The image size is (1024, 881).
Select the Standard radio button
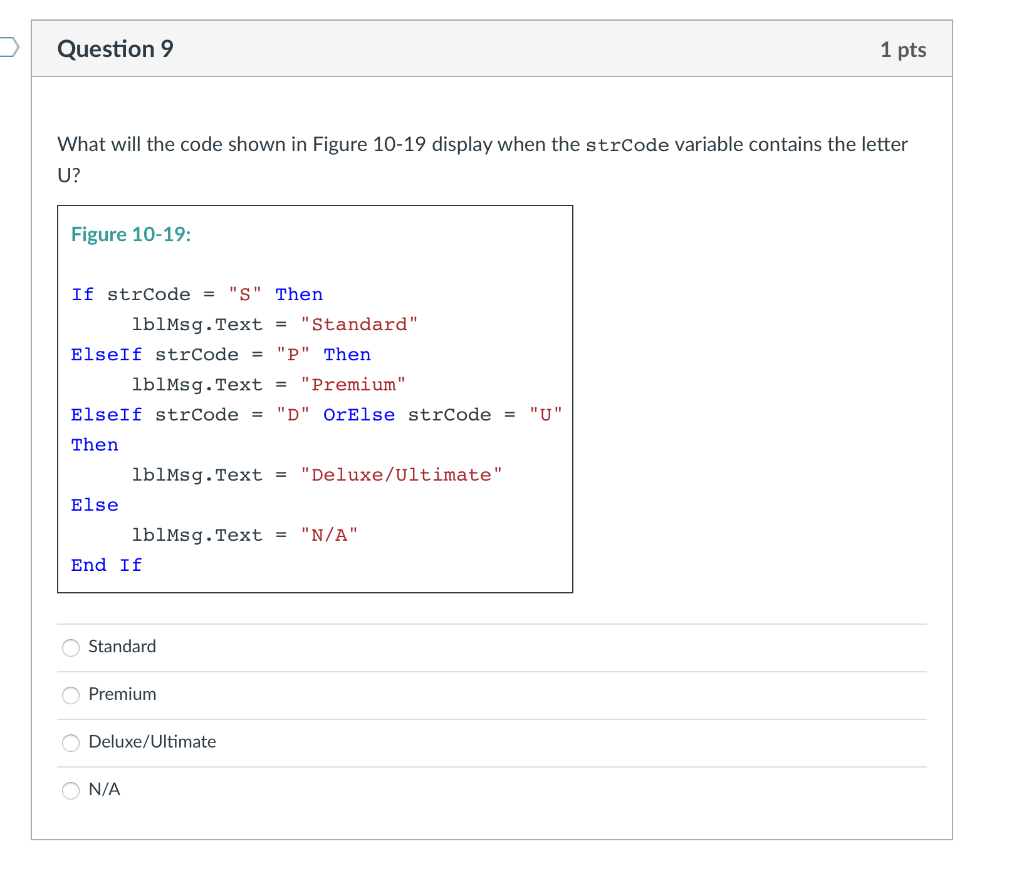[70, 647]
